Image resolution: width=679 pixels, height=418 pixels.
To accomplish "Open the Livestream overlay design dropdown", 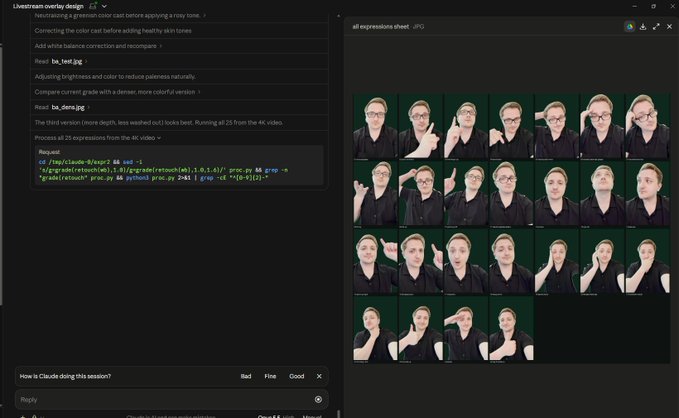I will click(x=104, y=6).
